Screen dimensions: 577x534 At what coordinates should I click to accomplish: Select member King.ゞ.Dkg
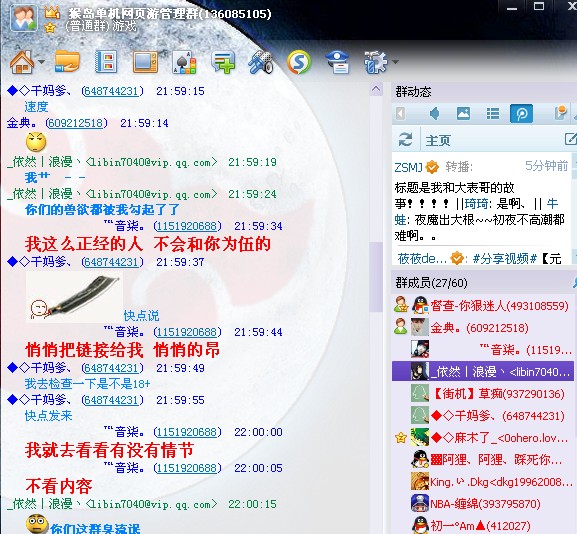482,482
